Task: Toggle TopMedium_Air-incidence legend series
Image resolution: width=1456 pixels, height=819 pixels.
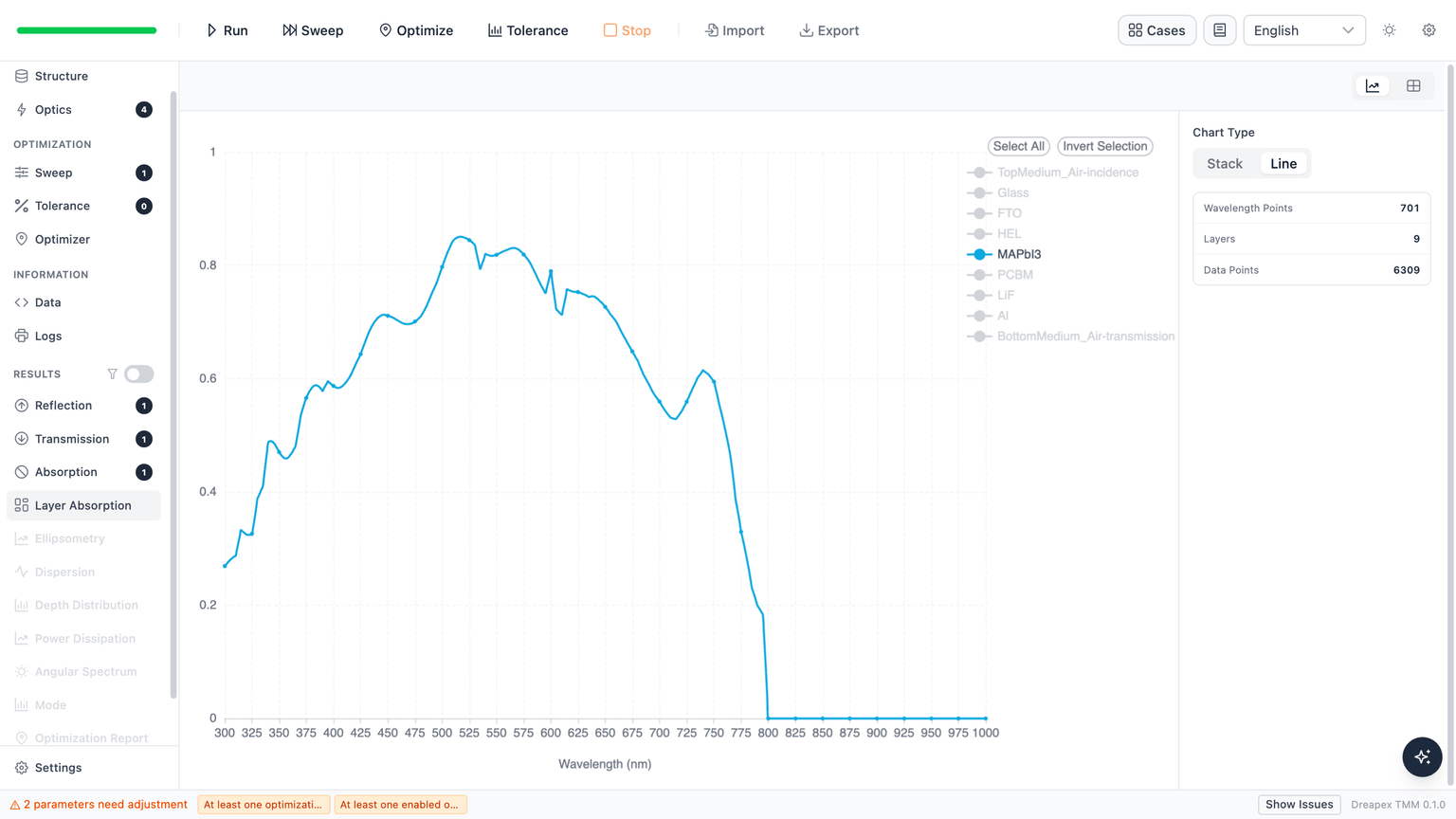Action: pos(1052,173)
